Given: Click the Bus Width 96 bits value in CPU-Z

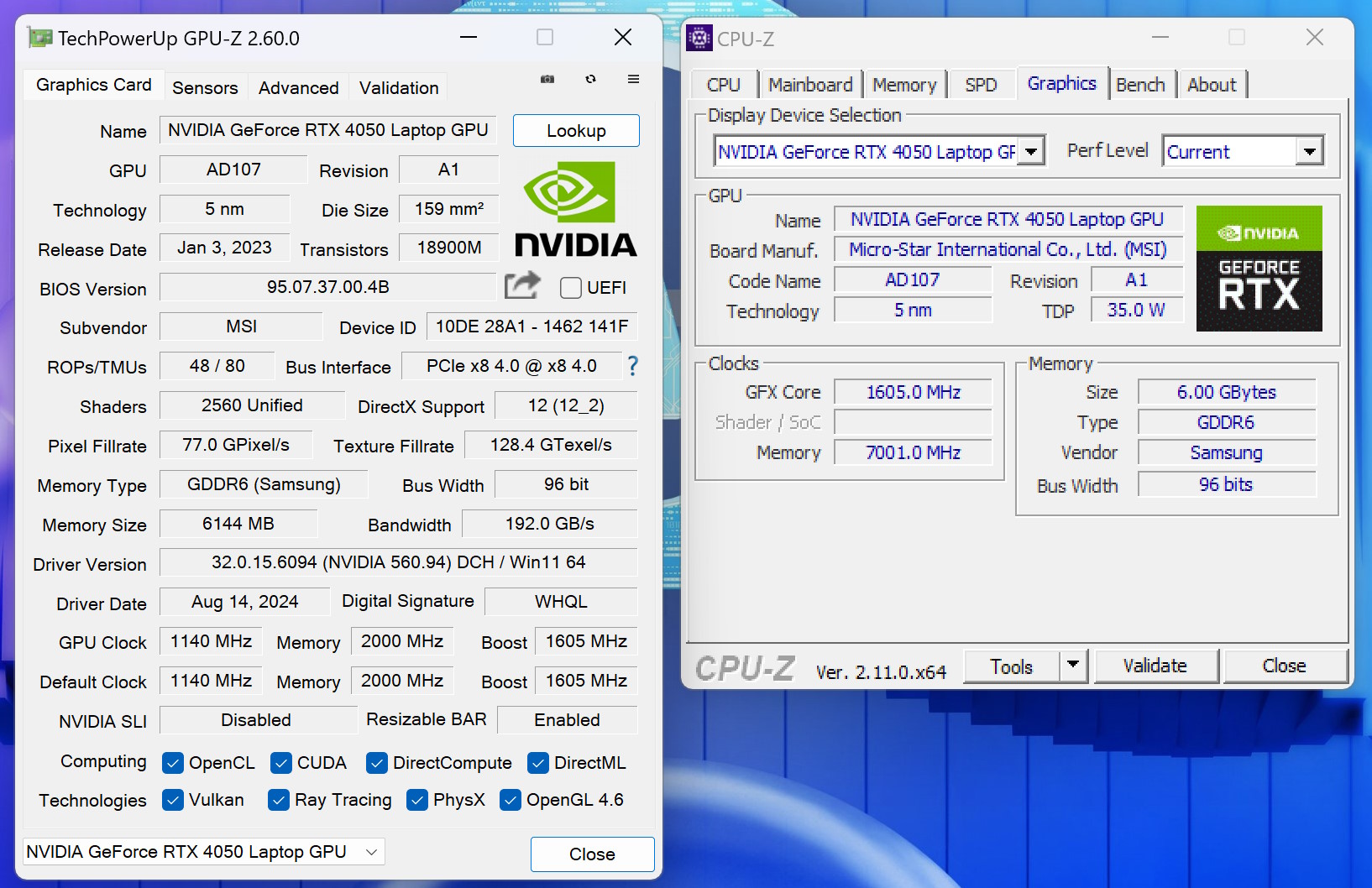Looking at the screenshot, I should click(x=1227, y=484).
